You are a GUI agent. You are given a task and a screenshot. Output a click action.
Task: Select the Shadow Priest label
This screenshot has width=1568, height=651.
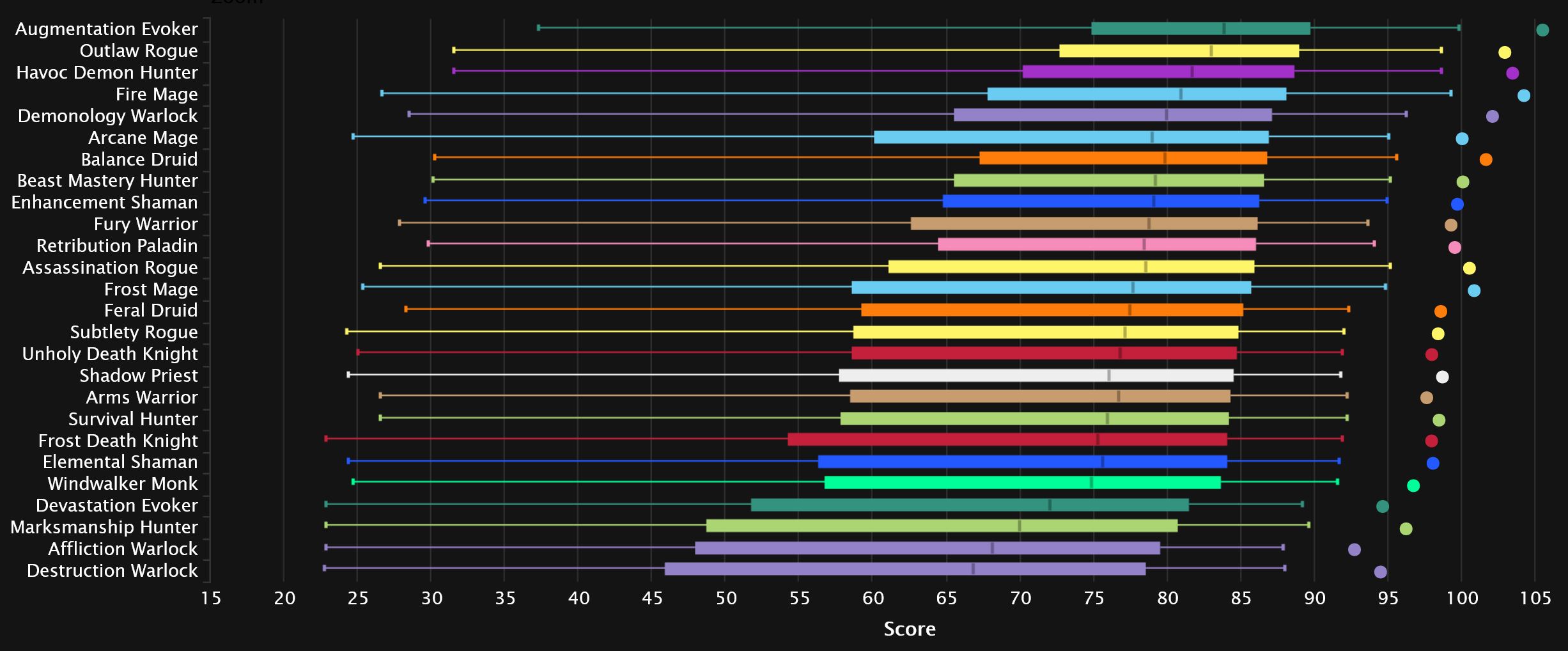coord(139,376)
